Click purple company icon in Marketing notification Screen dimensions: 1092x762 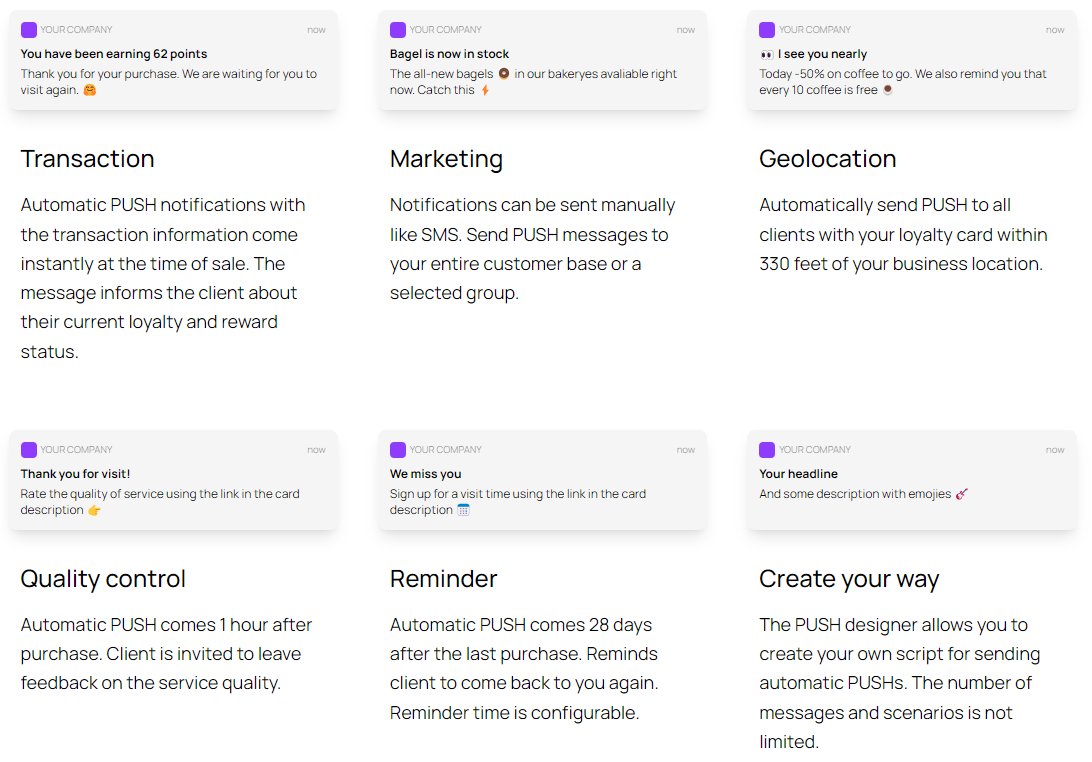(x=398, y=30)
